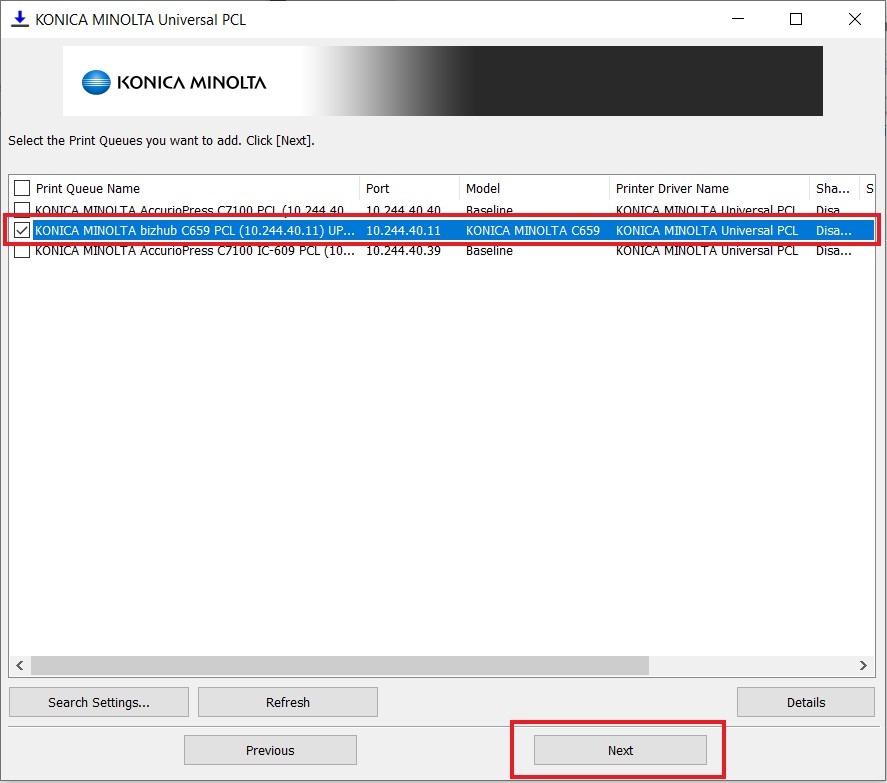Screen dimensions: 887x783
Task: Uncheck the bizhub C659 PCL queue checkbox
Action: [x=22, y=230]
